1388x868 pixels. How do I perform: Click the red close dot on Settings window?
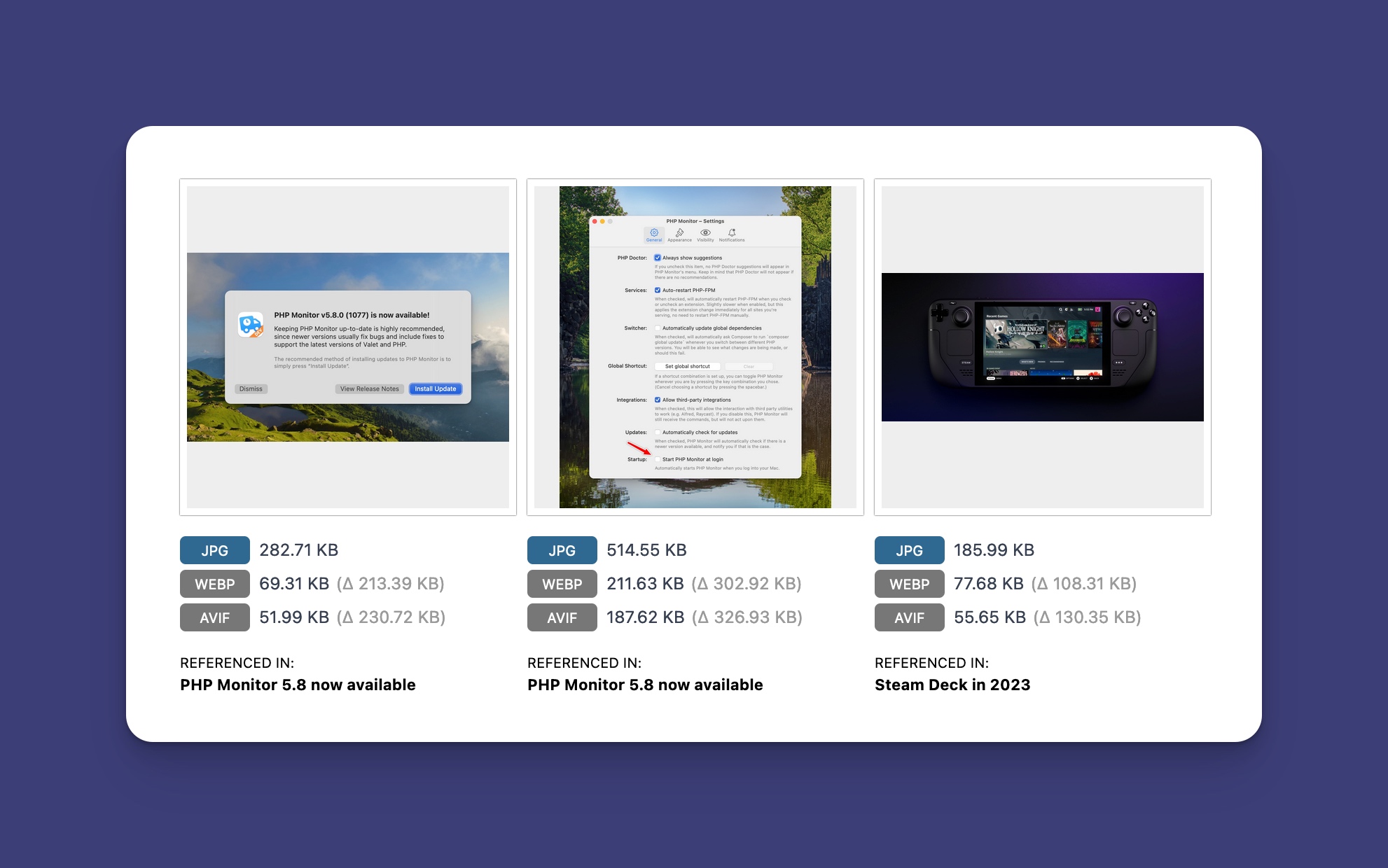[x=595, y=221]
